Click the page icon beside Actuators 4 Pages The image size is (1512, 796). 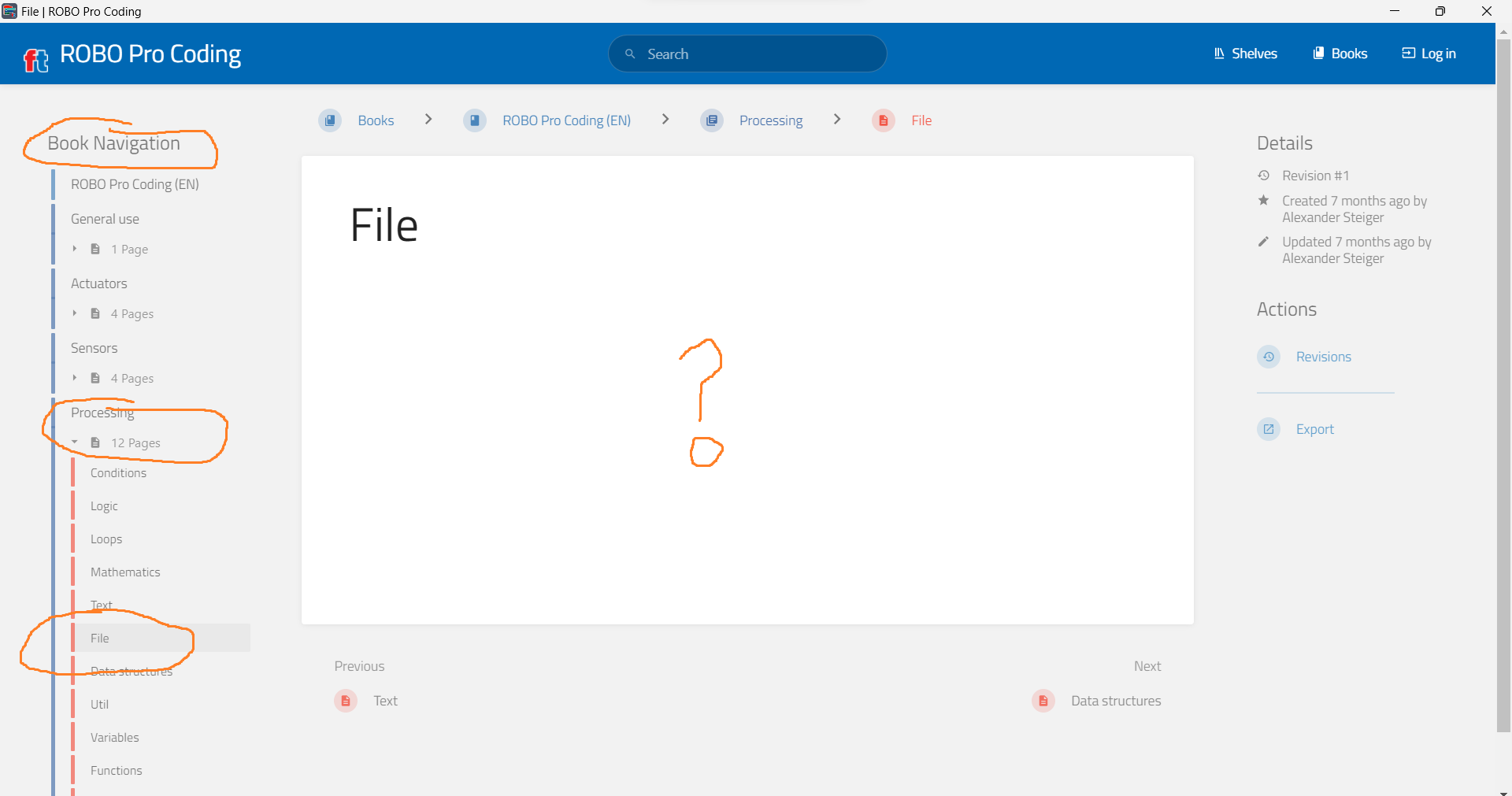(x=95, y=313)
